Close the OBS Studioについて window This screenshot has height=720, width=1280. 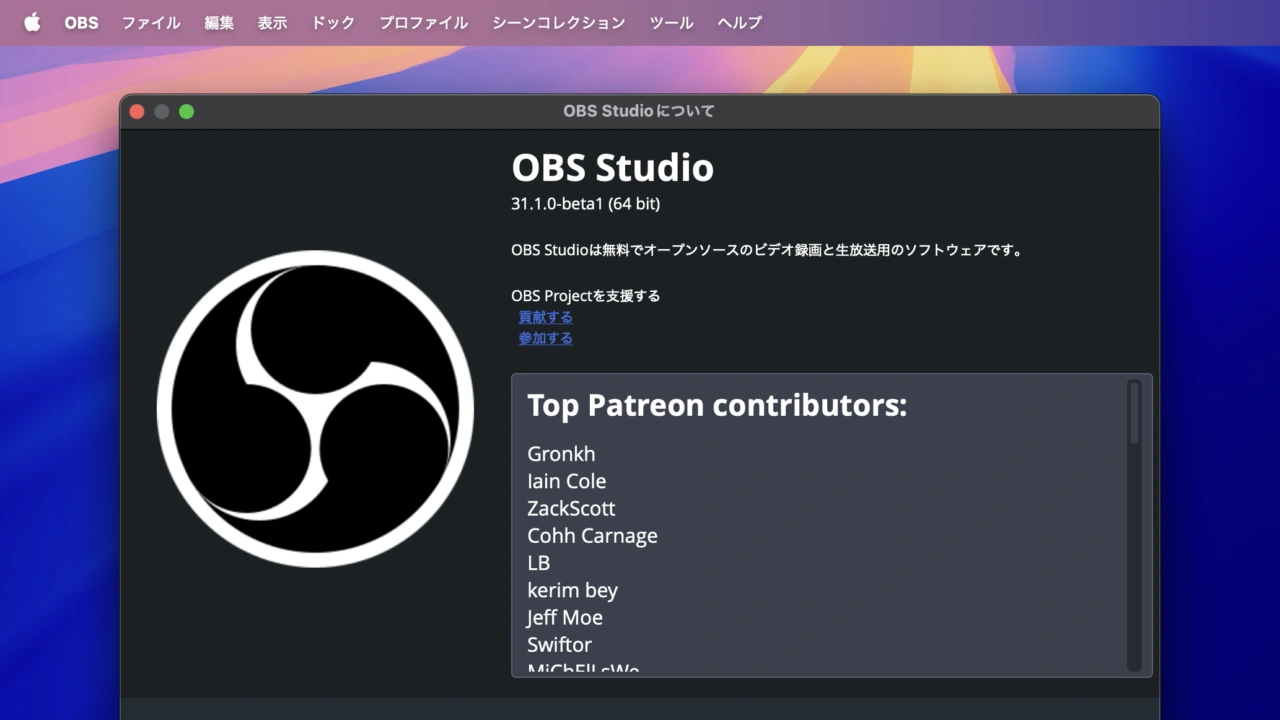(137, 111)
